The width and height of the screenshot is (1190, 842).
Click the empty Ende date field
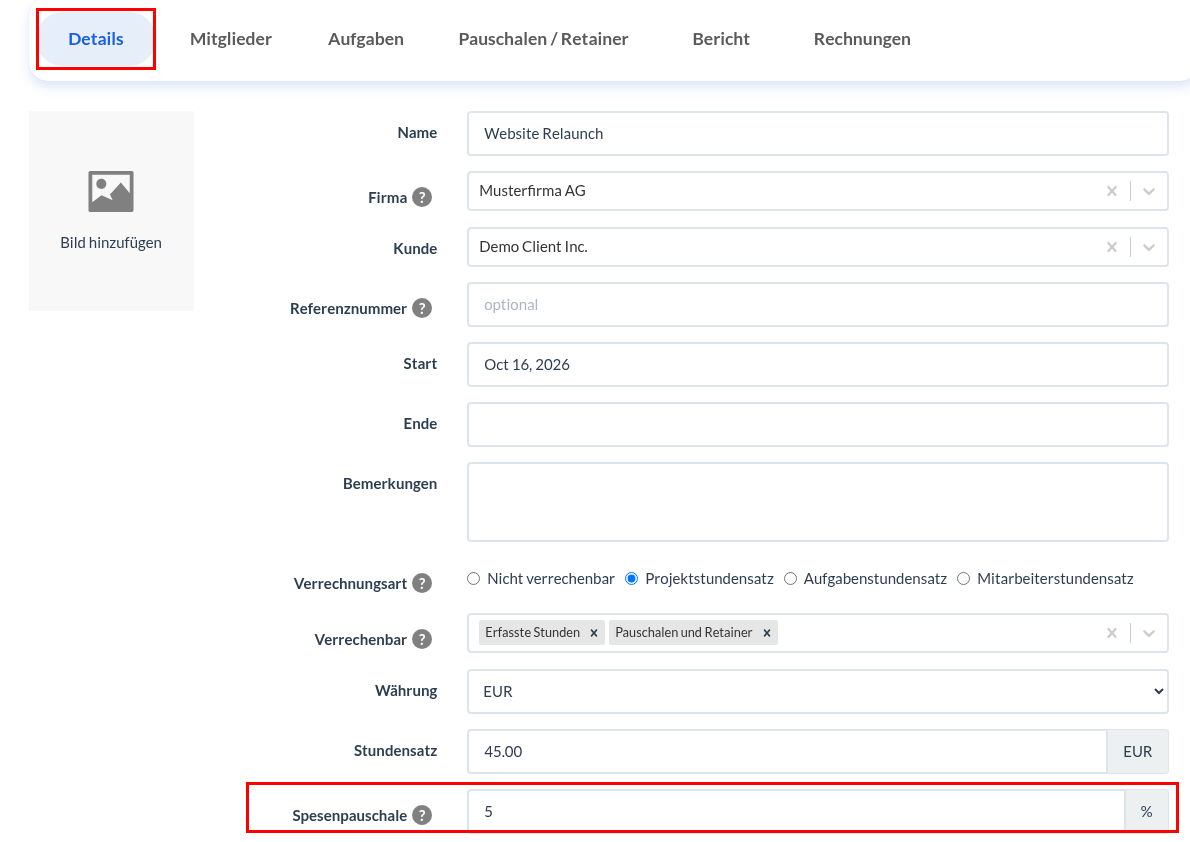click(817, 424)
